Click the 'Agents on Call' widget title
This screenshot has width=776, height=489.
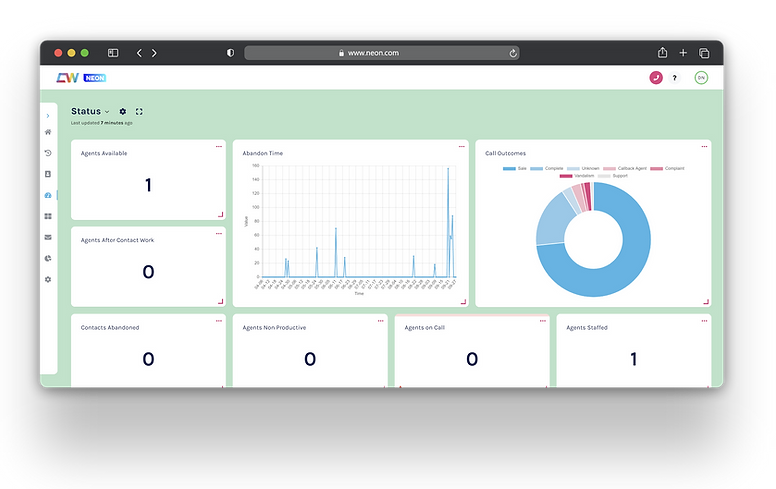pyautogui.click(x=425, y=328)
